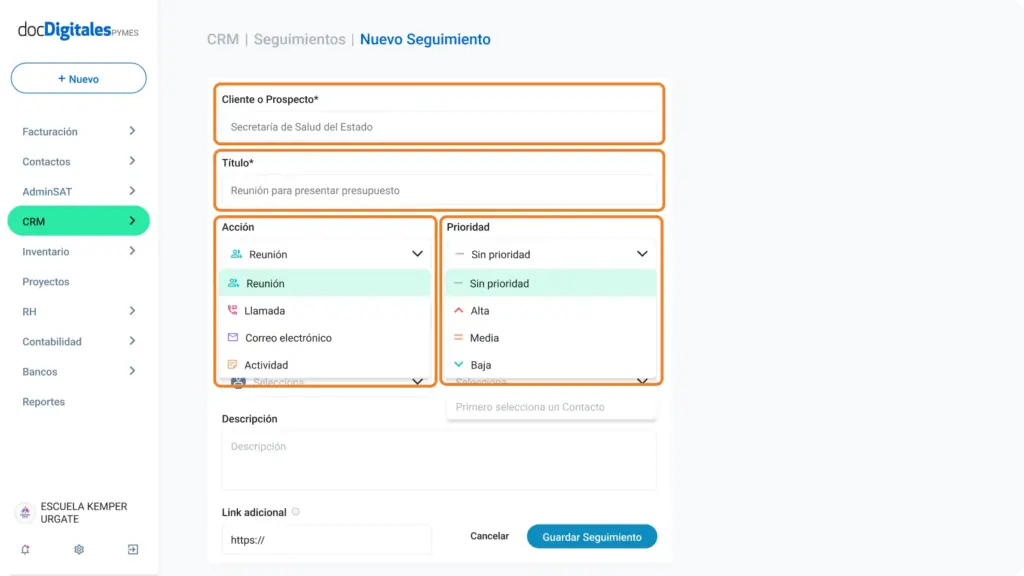1024x576 pixels.
Task: Open the notifications bell icon
Action: pos(25,549)
